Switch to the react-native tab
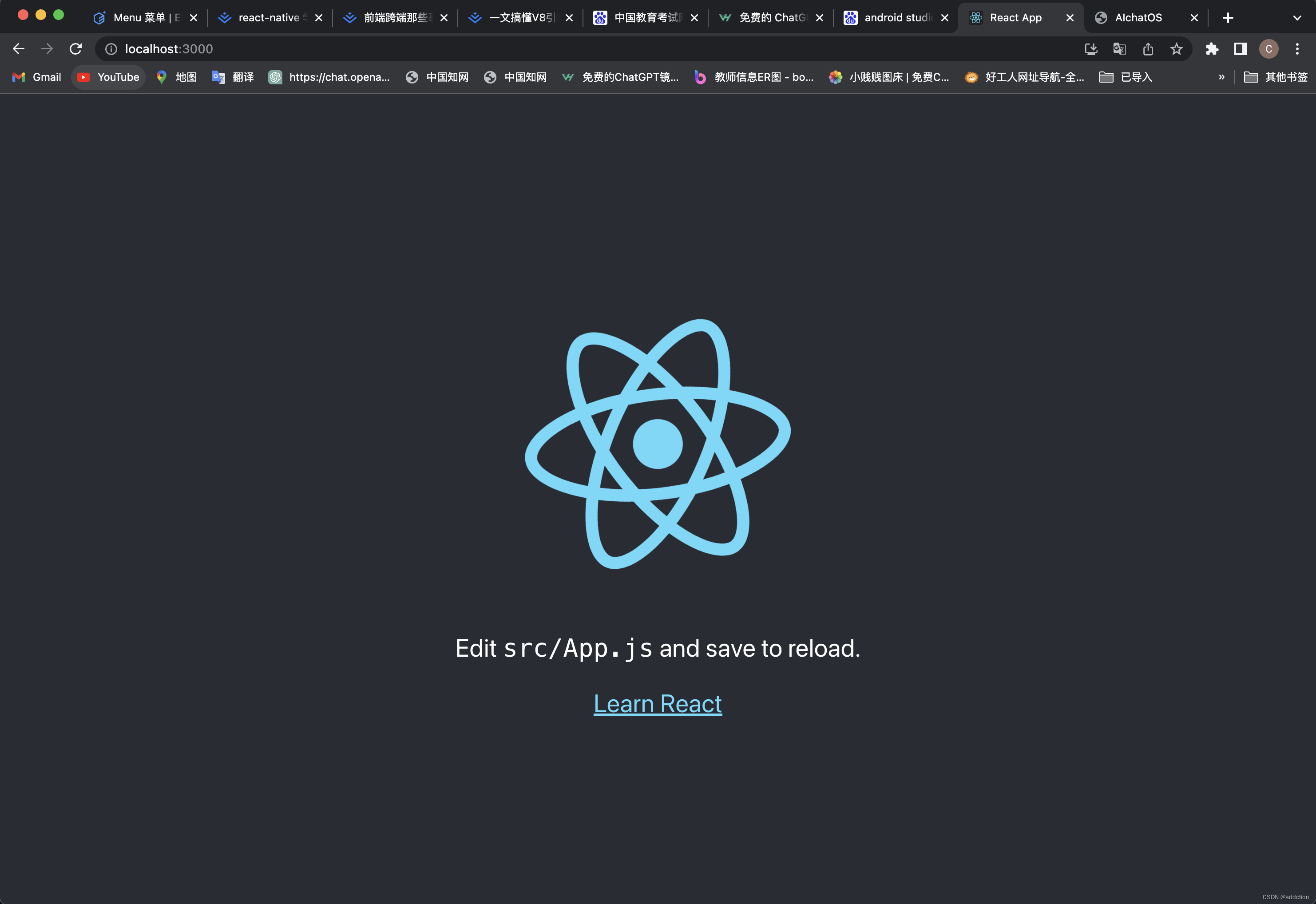1316x904 pixels. pyautogui.click(x=268, y=18)
